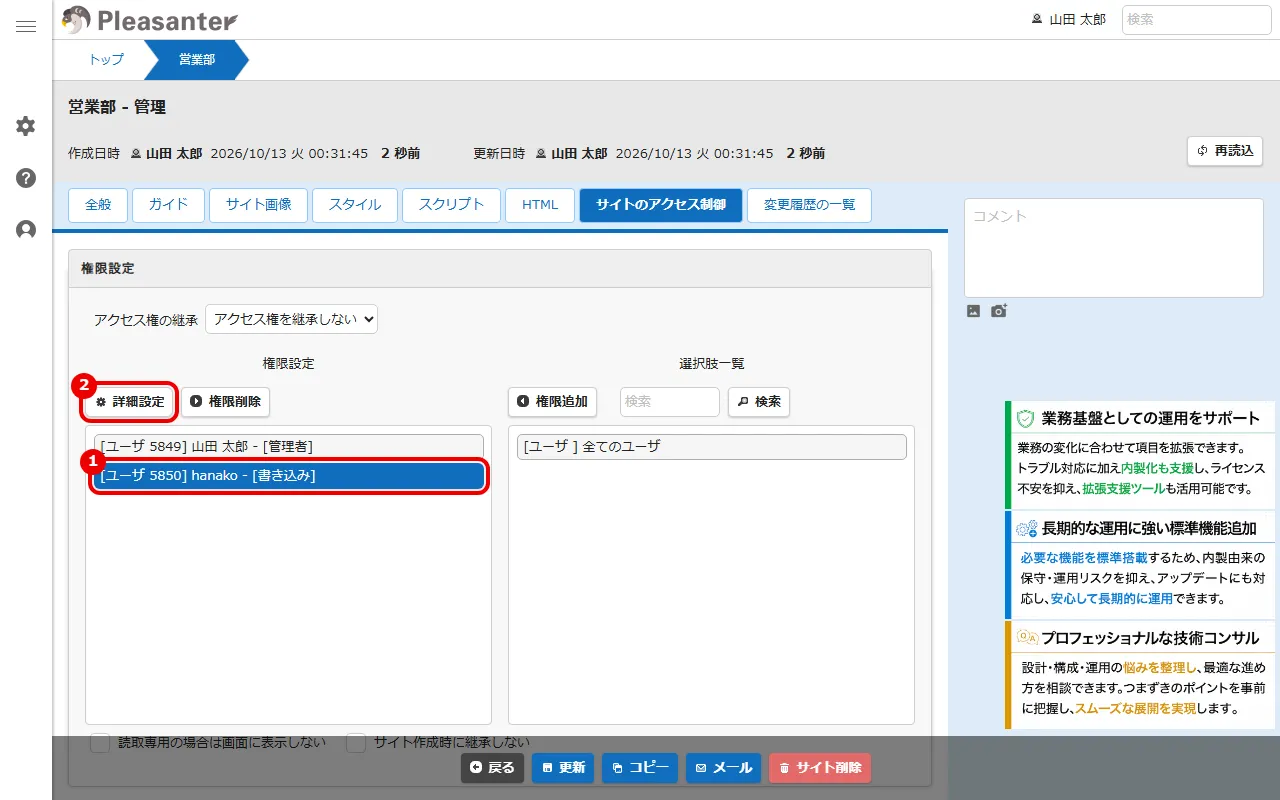Screen dimensions: 1280x800
Task: Go to the トップ breadcrumb
Action: [106, 60]
